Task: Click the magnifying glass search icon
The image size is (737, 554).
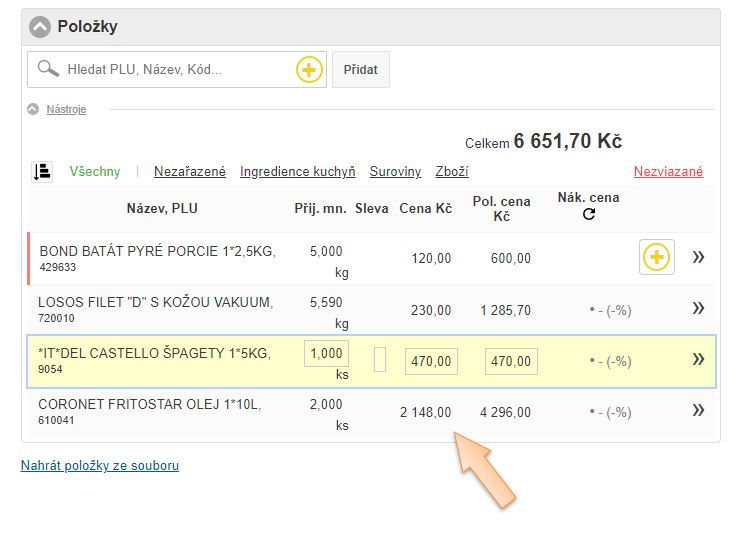Action: (47, 69)
